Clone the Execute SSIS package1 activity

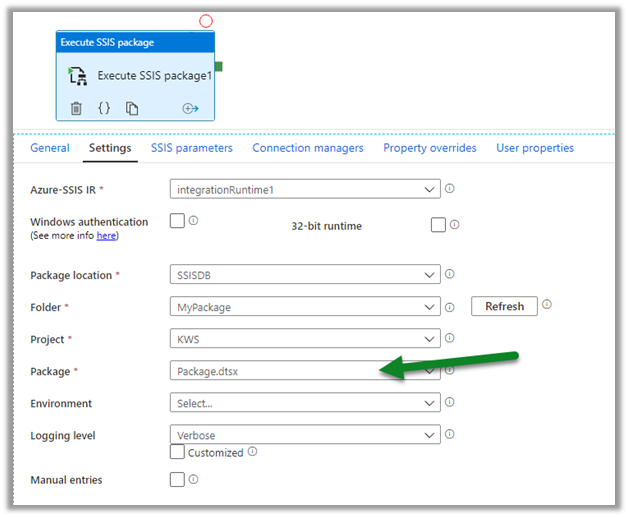point(132,108)
